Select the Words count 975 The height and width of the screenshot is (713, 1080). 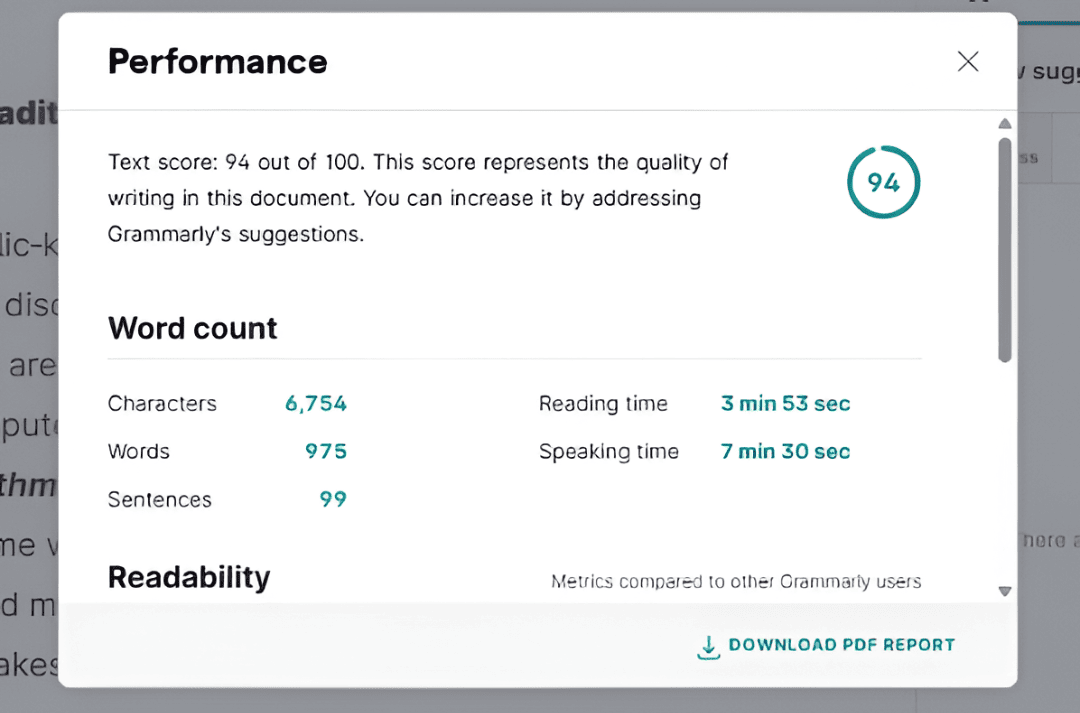tap(326, 451)
